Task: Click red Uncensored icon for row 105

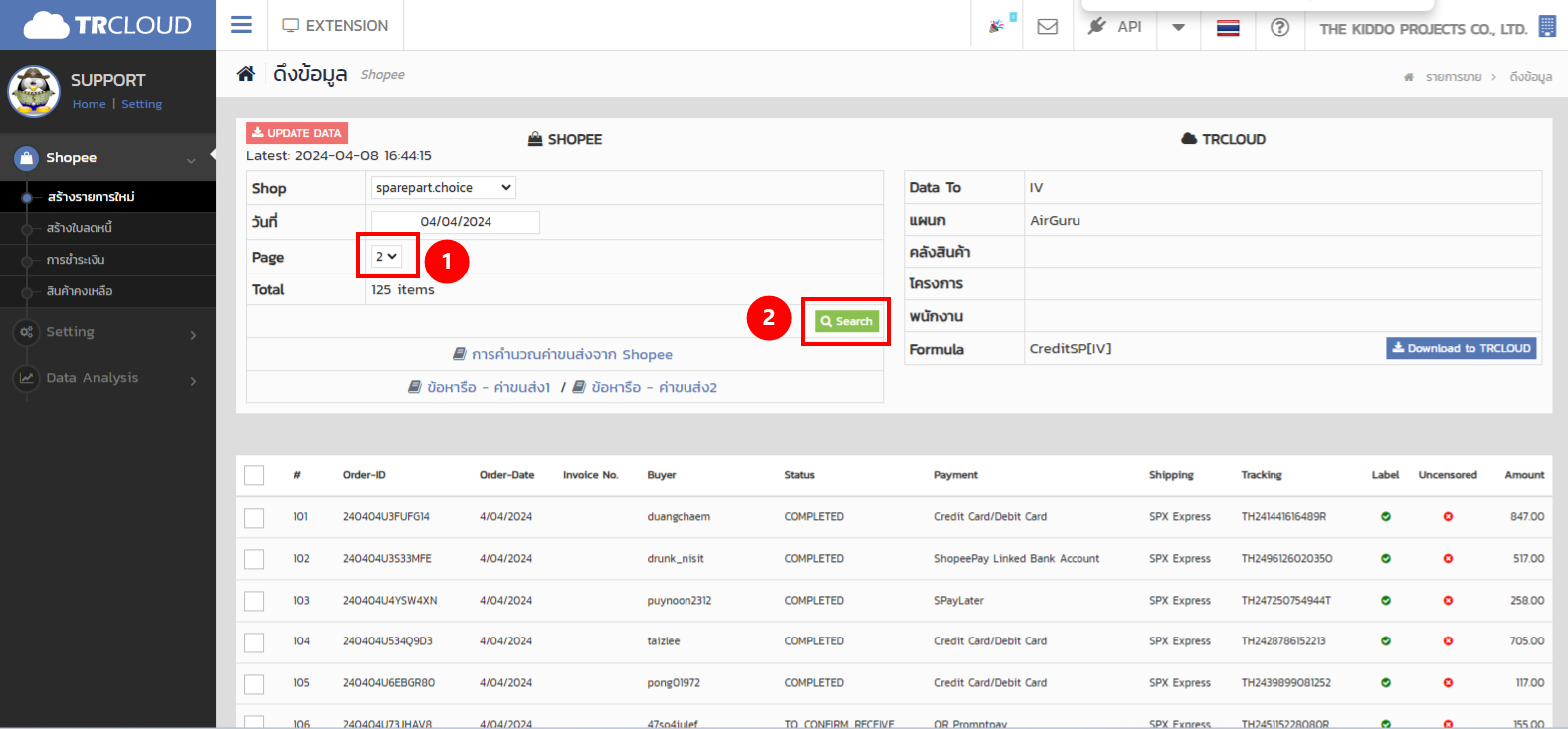Action: [x=1448, y=683]
